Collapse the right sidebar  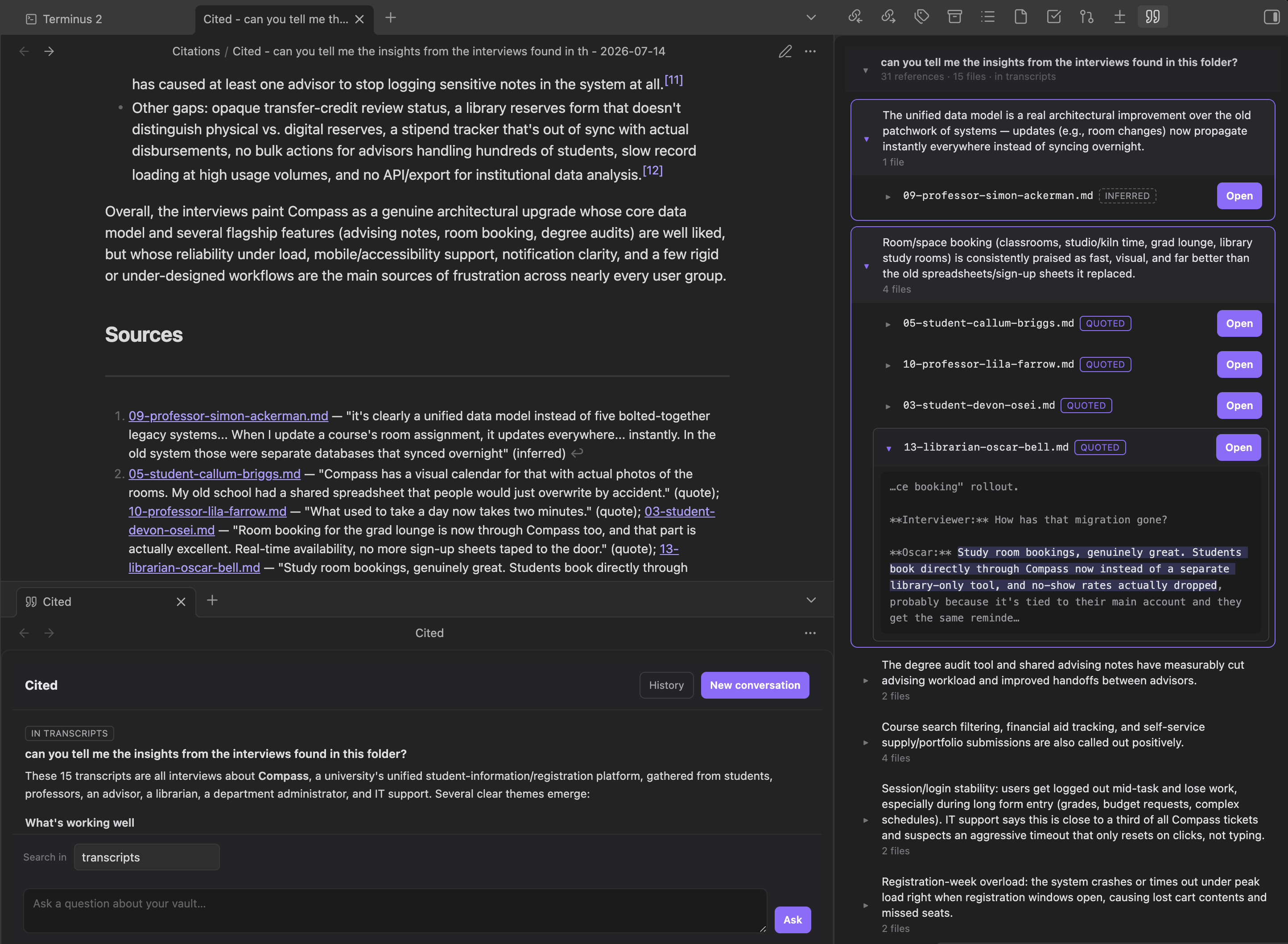1271,17
